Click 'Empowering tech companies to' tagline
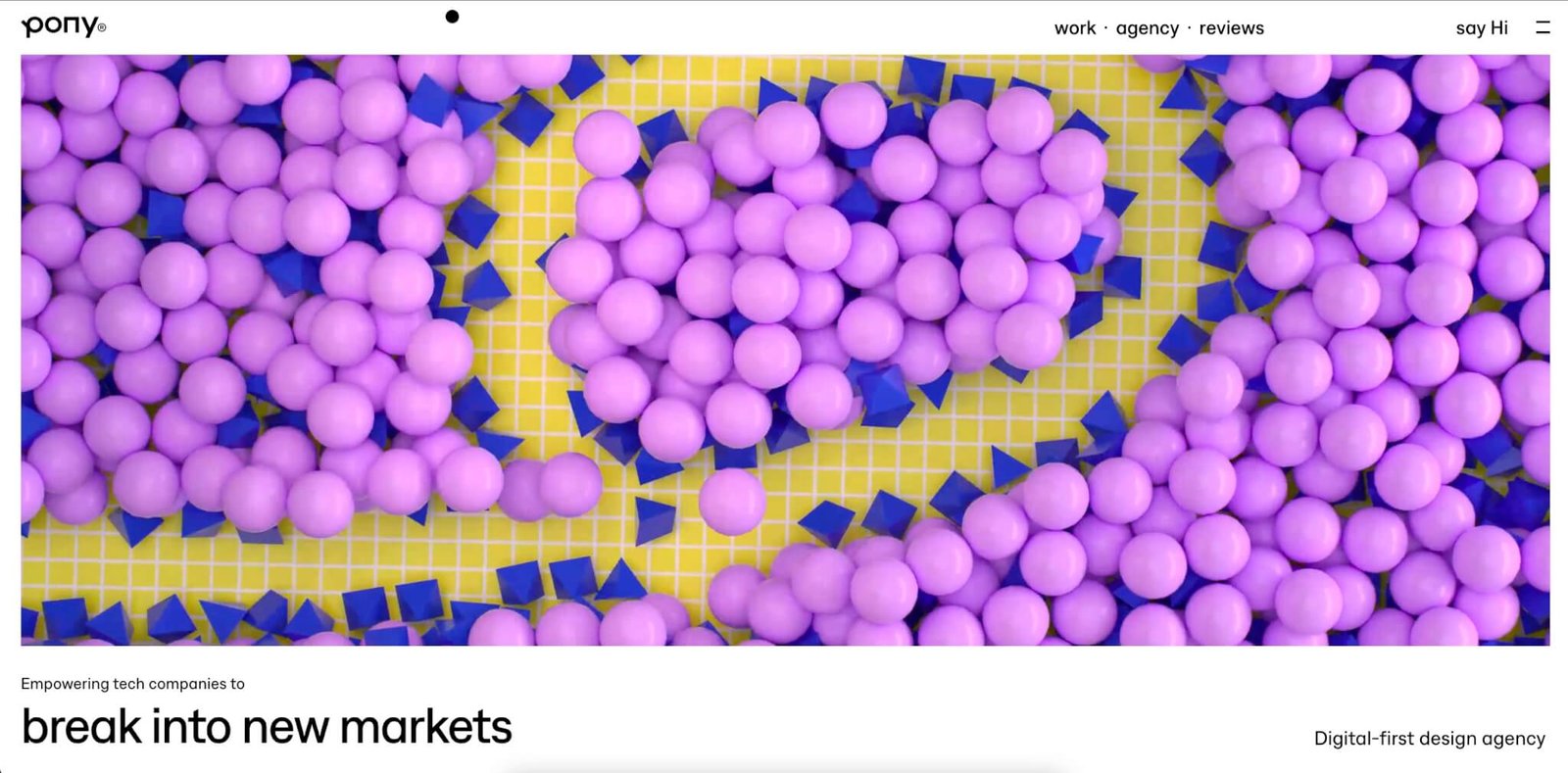The height and width of the screenshot is (773, 1568). coord(132,684)
